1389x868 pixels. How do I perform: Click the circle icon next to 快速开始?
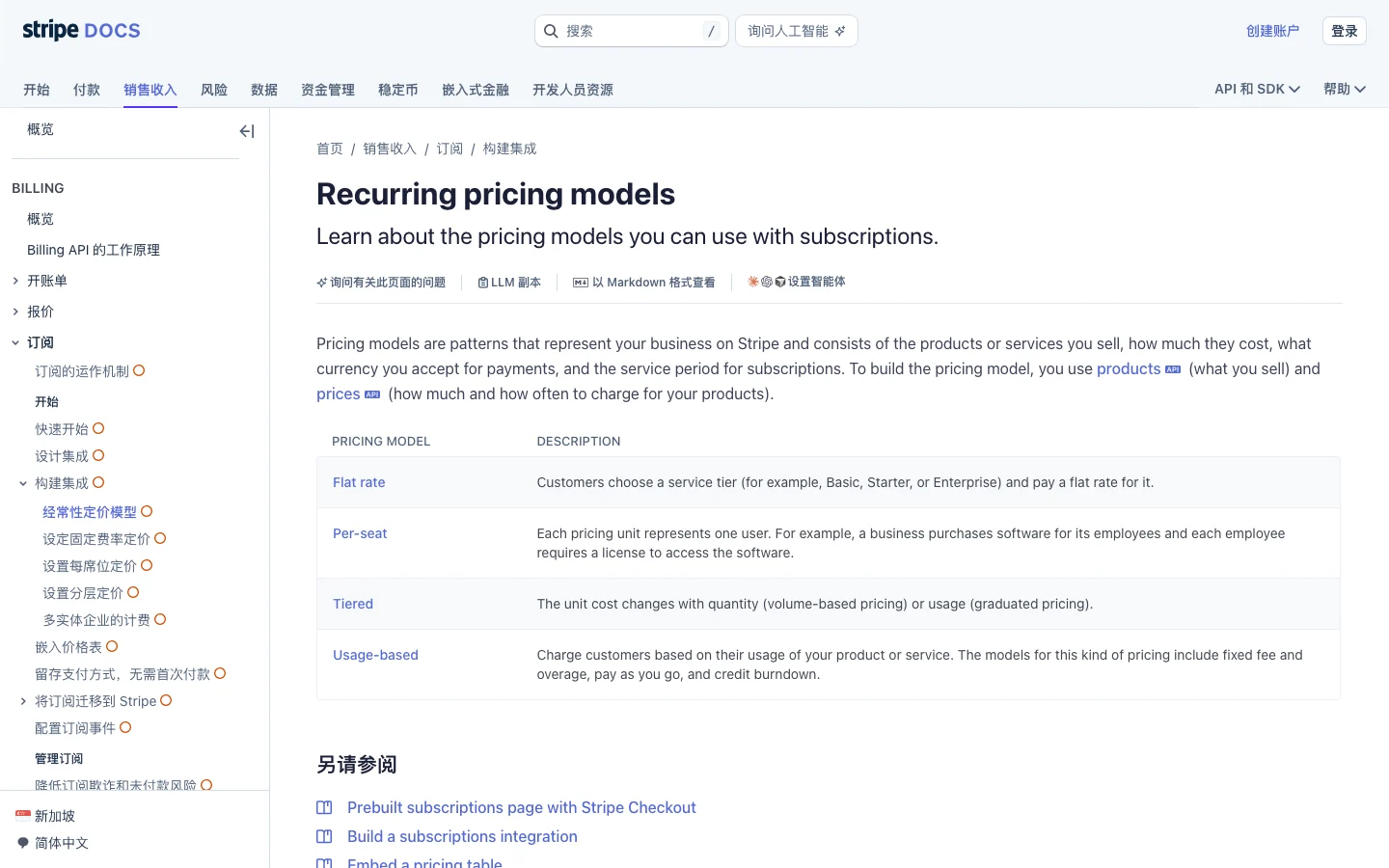(98, 428)
